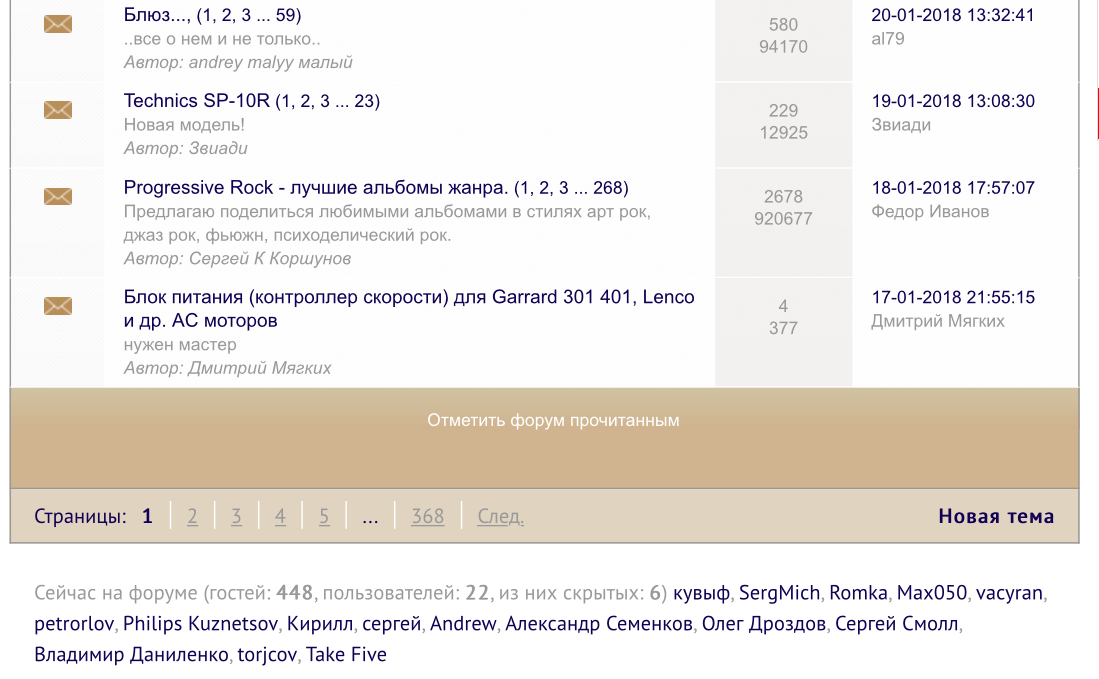Click envelope icon beside Блок питания thread
Screen dimensions: 1099x679
(x=58, y=306)
